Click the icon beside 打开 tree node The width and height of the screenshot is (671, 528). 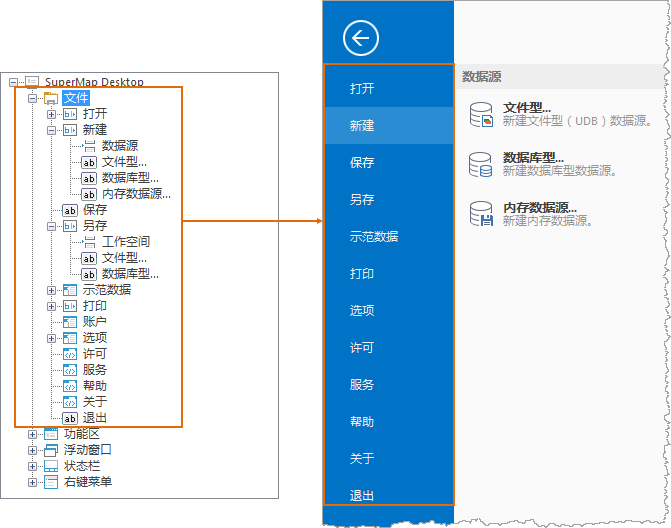coord(70,114)
